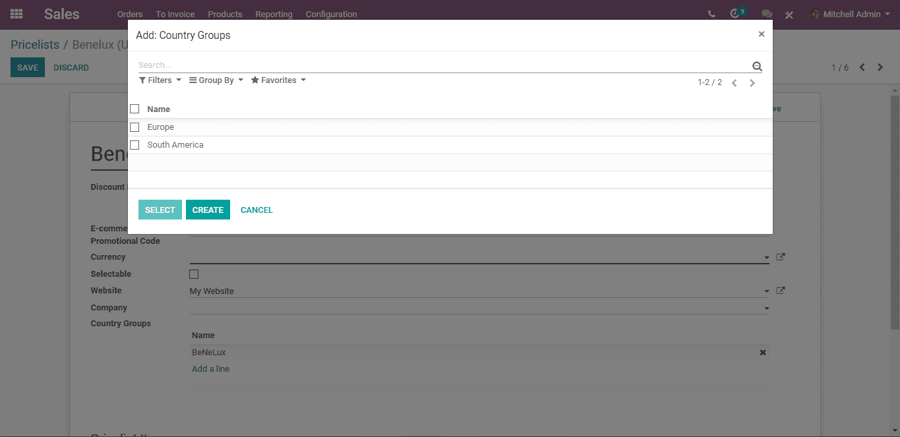Click the South America row text
This screenshot has height=437, width=900.
(x=175, y=145)
